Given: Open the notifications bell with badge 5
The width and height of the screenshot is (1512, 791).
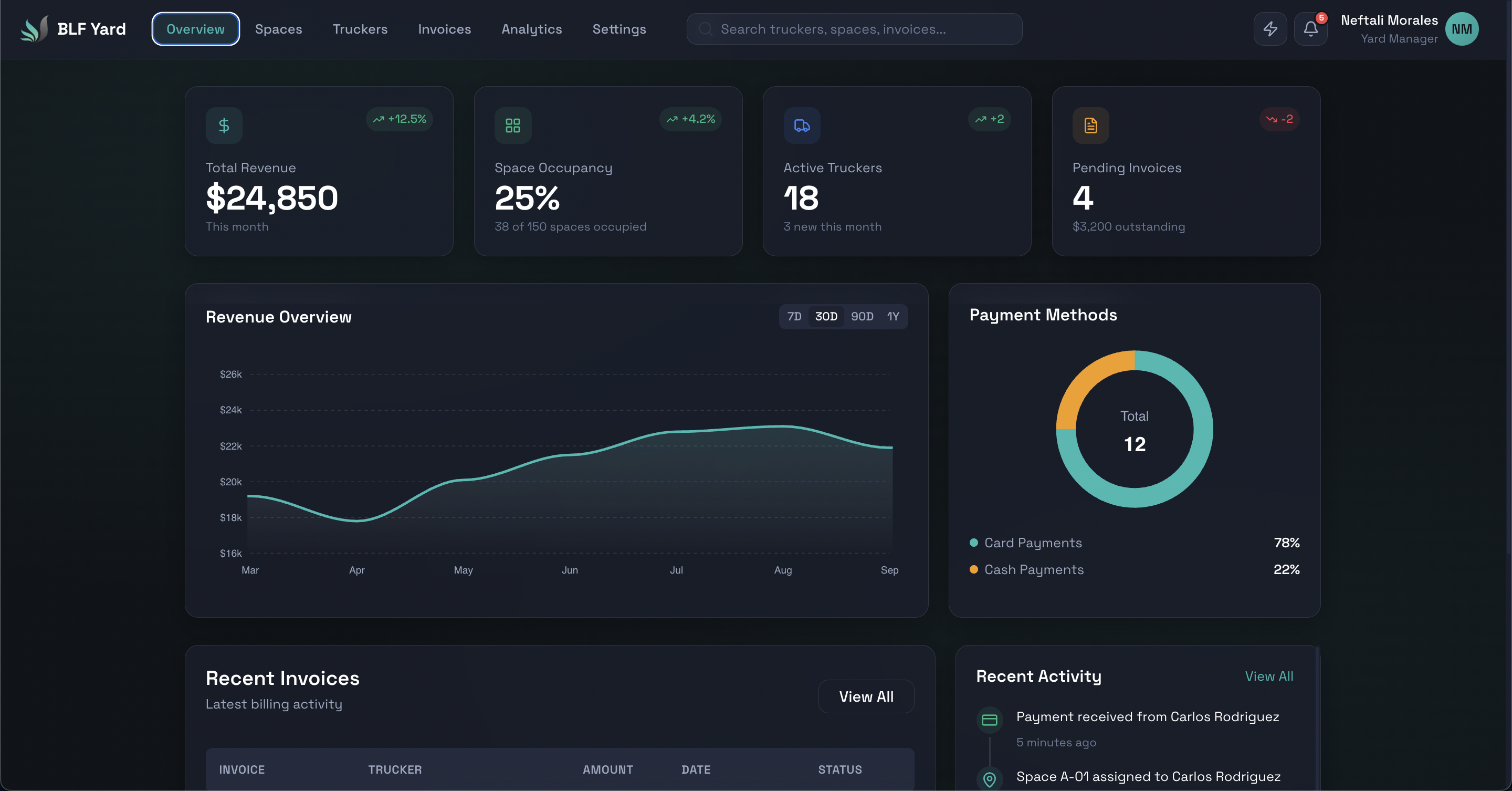Looking at the screenshot, I should point(1311,28).
